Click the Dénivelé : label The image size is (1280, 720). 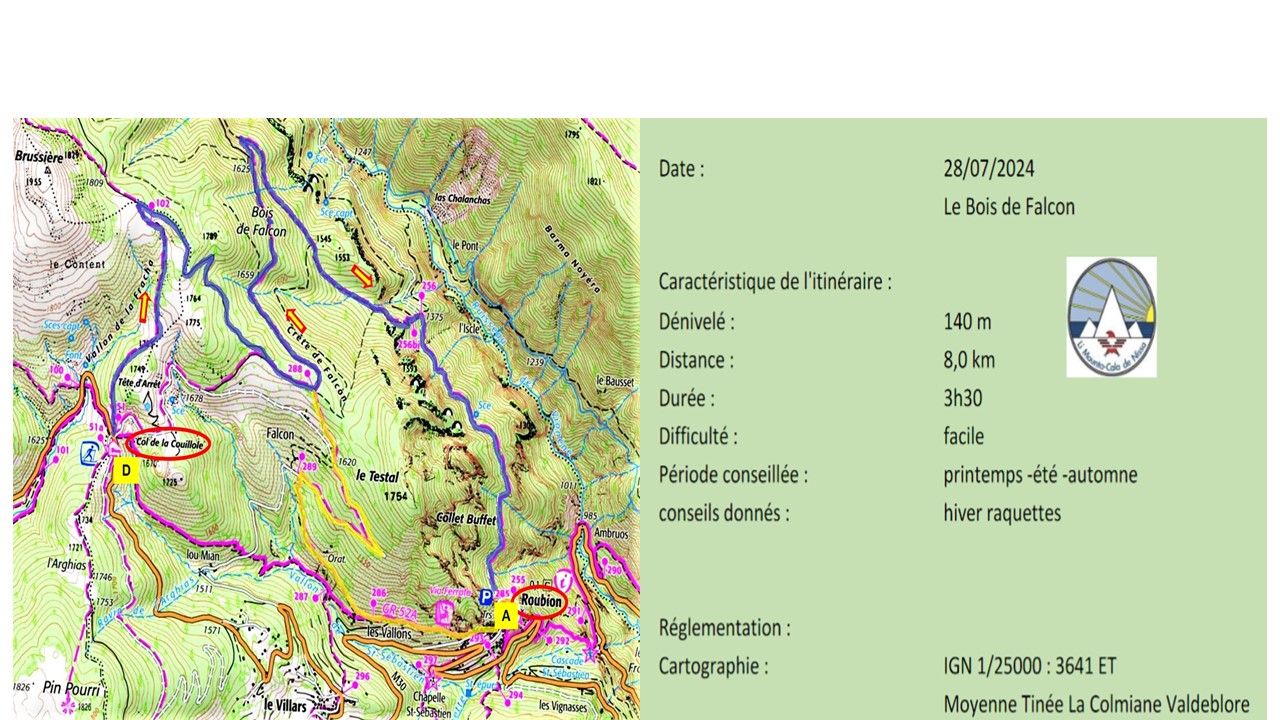pyautogui.click(x=697, y=322)
